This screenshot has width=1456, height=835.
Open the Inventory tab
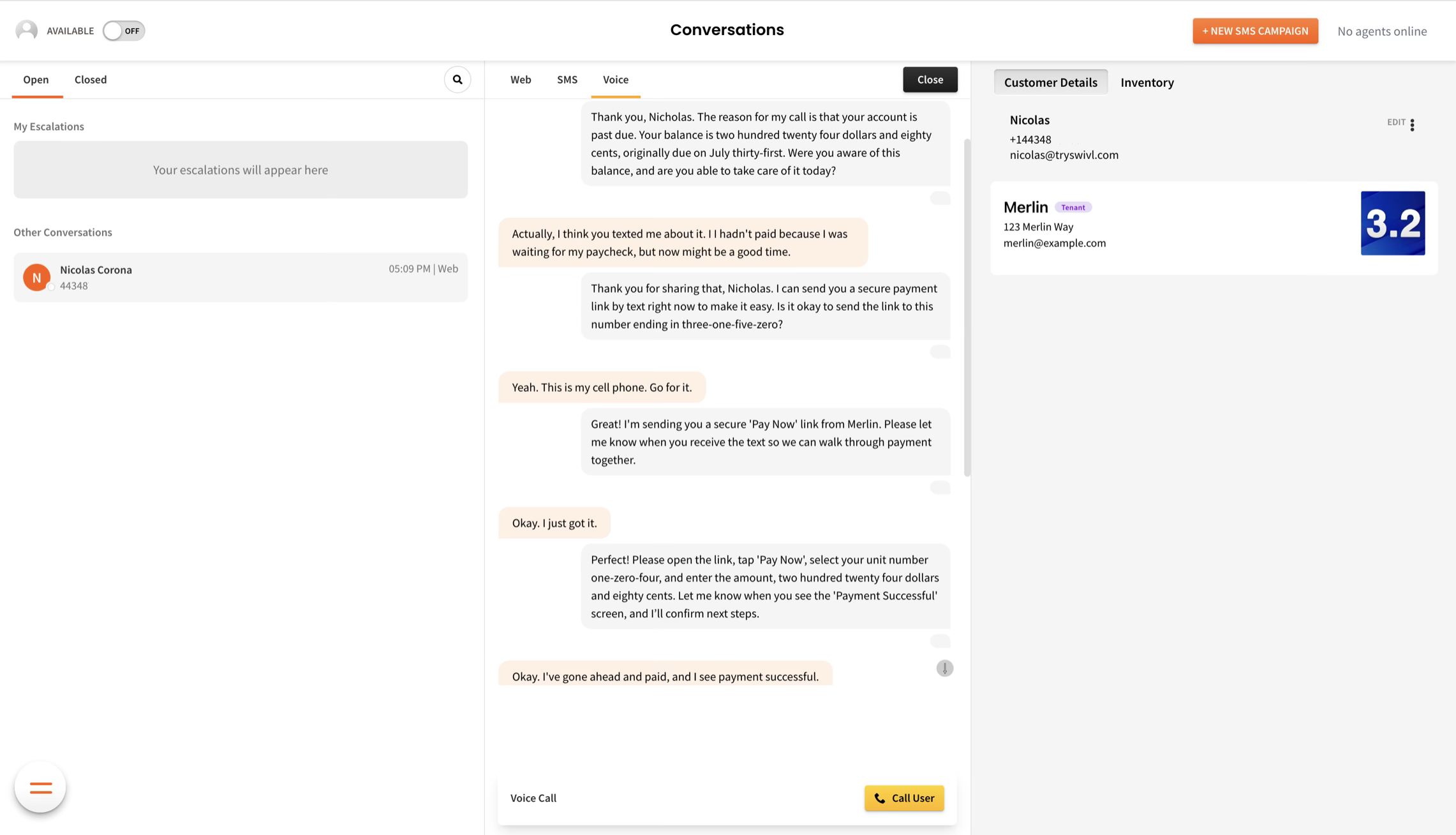click(1147, 82)
